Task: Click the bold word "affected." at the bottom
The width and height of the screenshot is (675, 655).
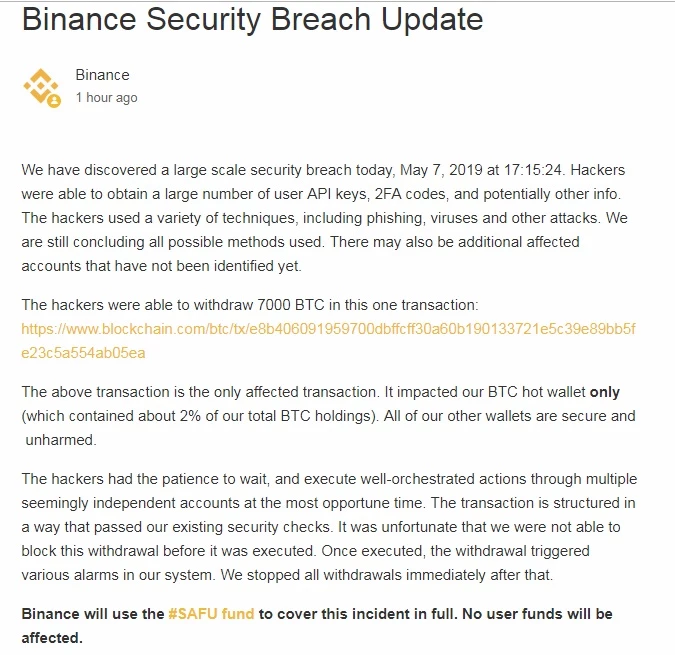Action: pyautogui.click(x=52, y=638)
